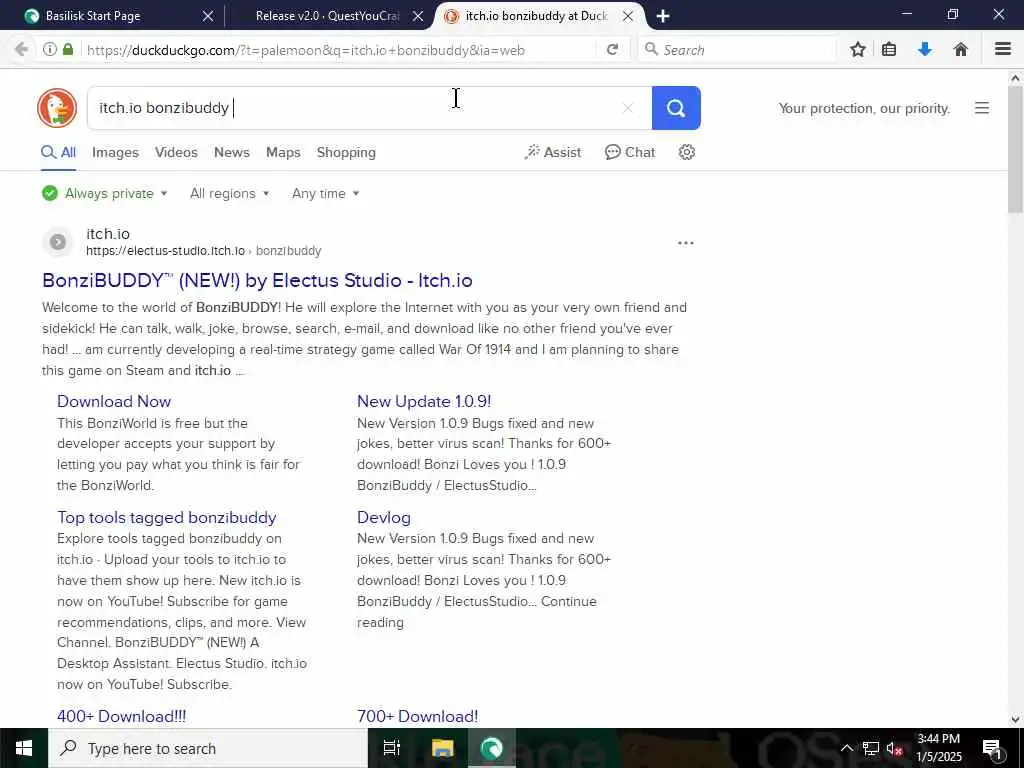Switch to Release v2.0 QuestYouCraft tab
Viewport: 1024px width, 768px height.
327,16
